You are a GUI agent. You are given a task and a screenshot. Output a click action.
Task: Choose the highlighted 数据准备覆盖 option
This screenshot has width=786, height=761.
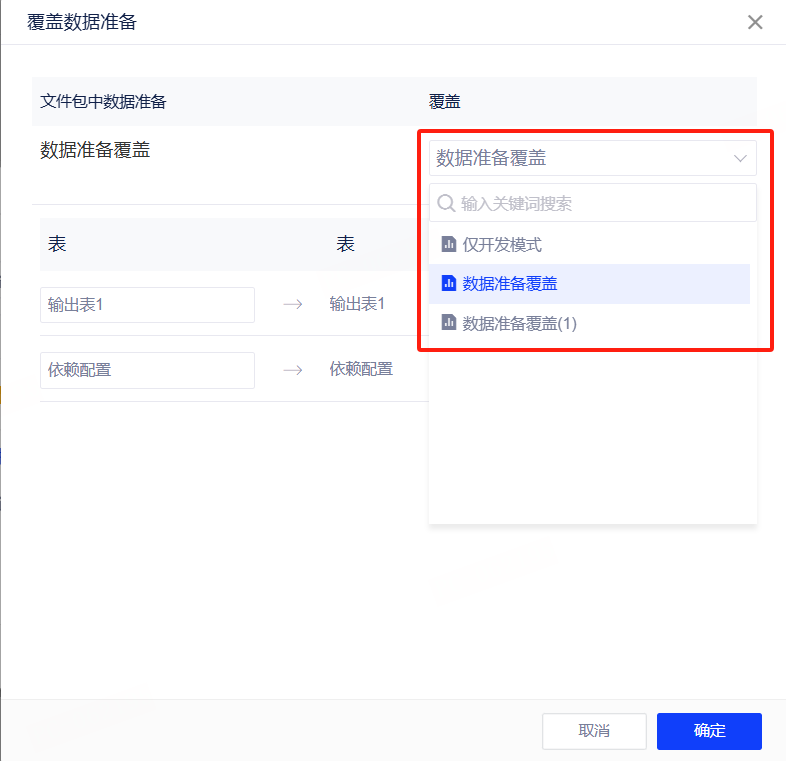point(510,284)
